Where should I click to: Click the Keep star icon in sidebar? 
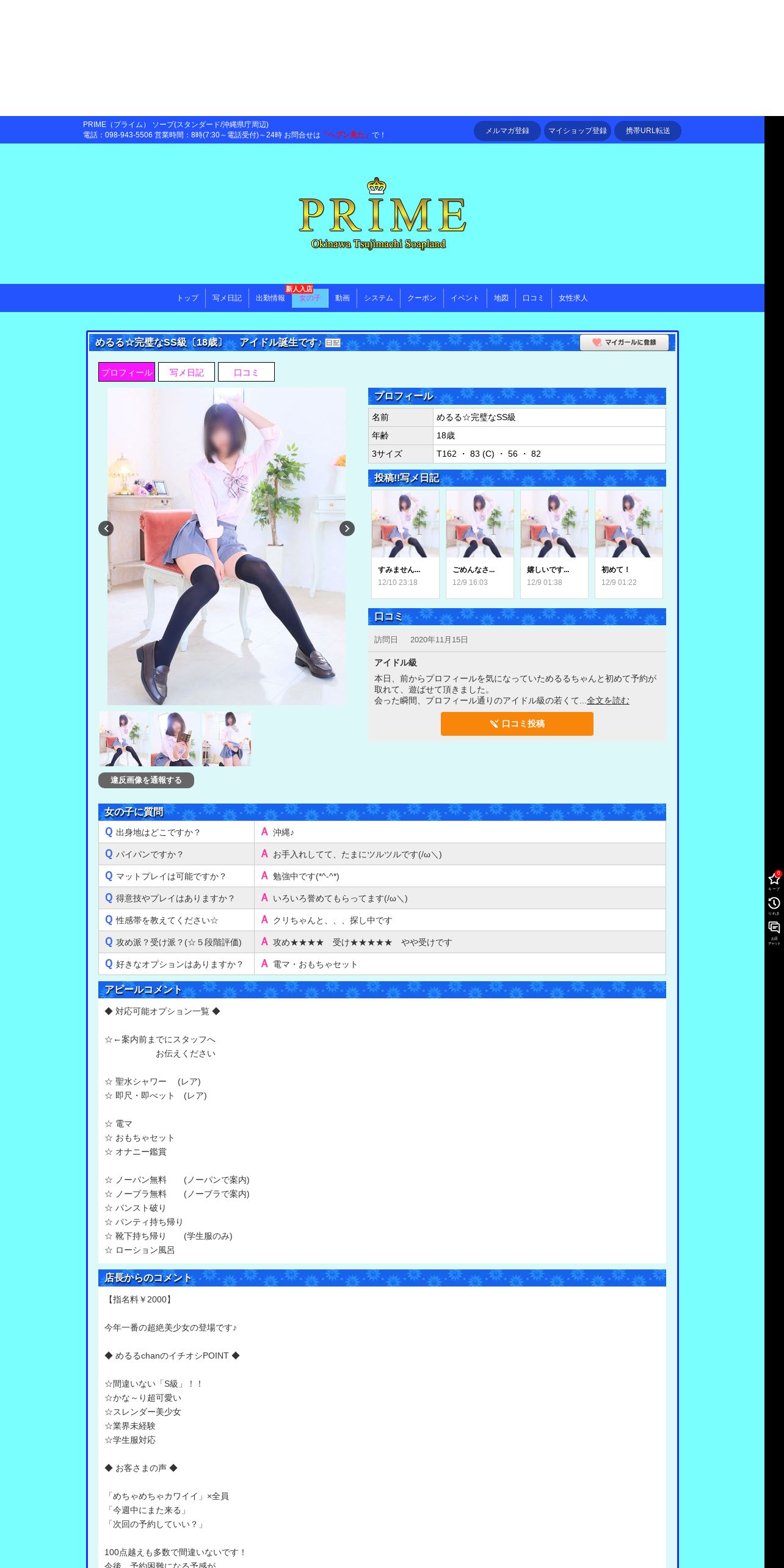[774, 880]
